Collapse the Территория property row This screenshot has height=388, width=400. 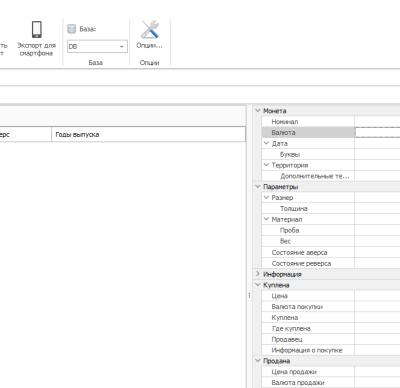pos(266,165)
